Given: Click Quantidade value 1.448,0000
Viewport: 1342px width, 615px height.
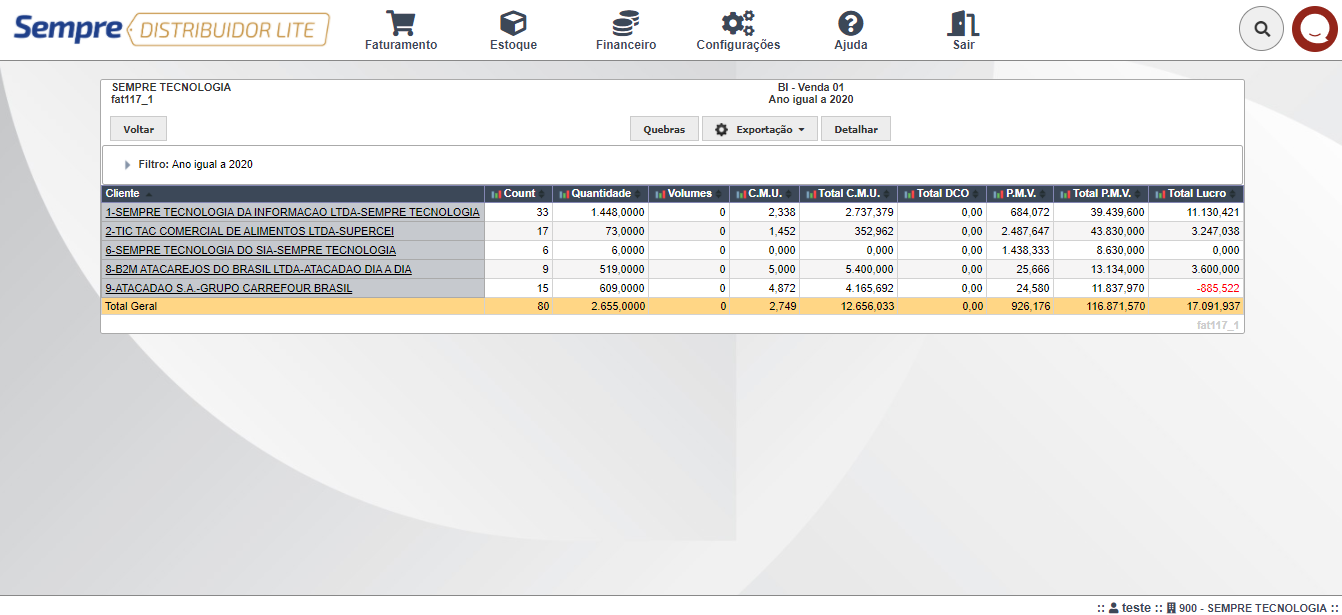Looking at the screenshot, I should pos(617,212).
